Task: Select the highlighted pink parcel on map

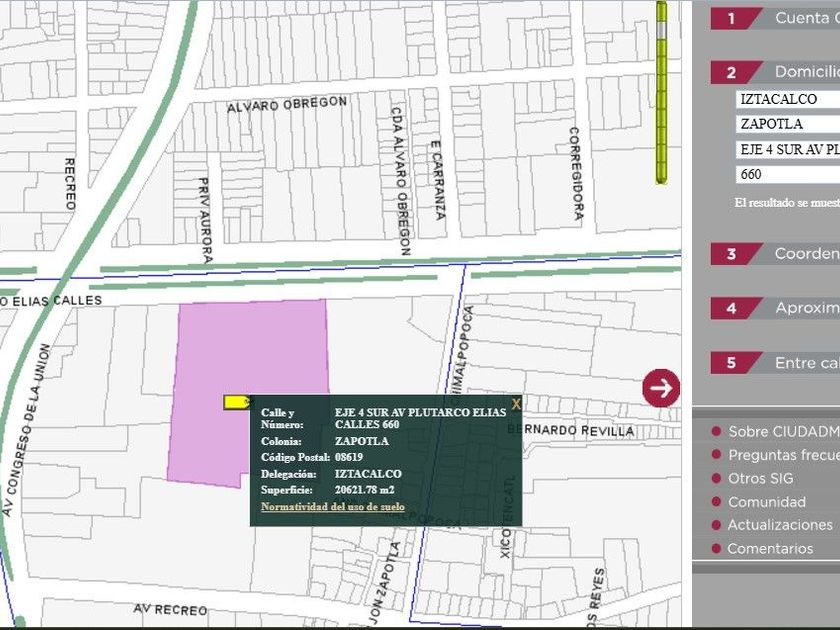Action: pos(250,350)
